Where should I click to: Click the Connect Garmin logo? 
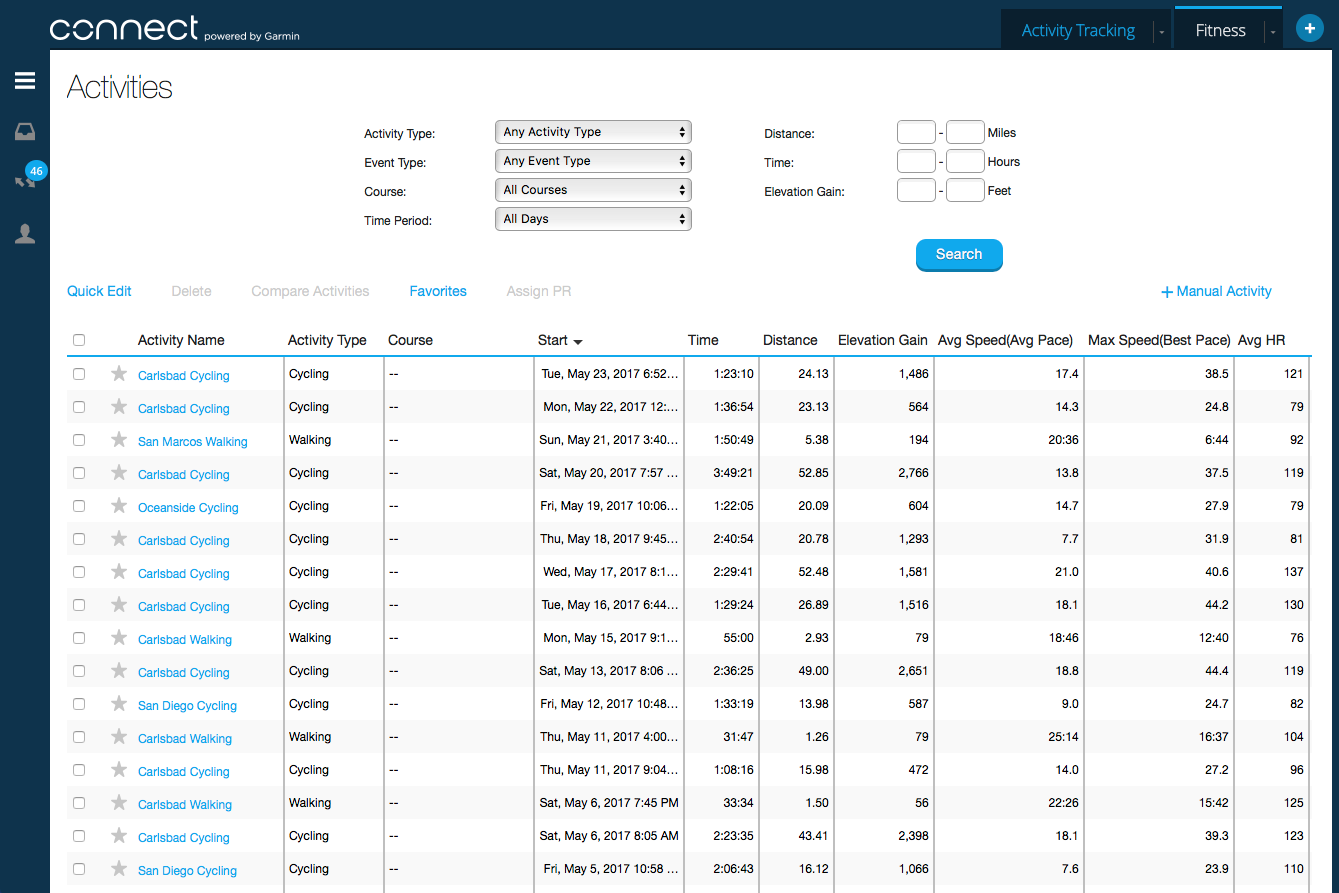tap(175, 29)
